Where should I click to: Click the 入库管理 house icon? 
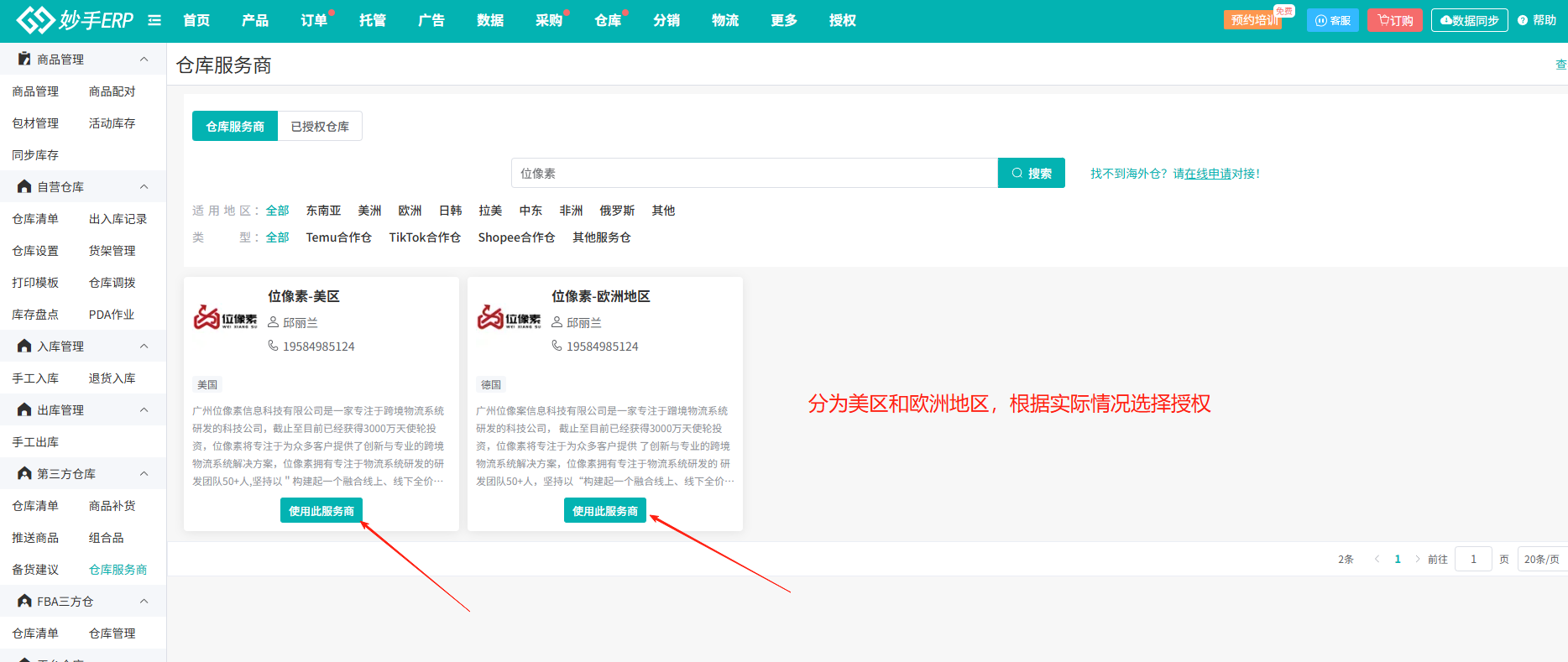[24, 346]
